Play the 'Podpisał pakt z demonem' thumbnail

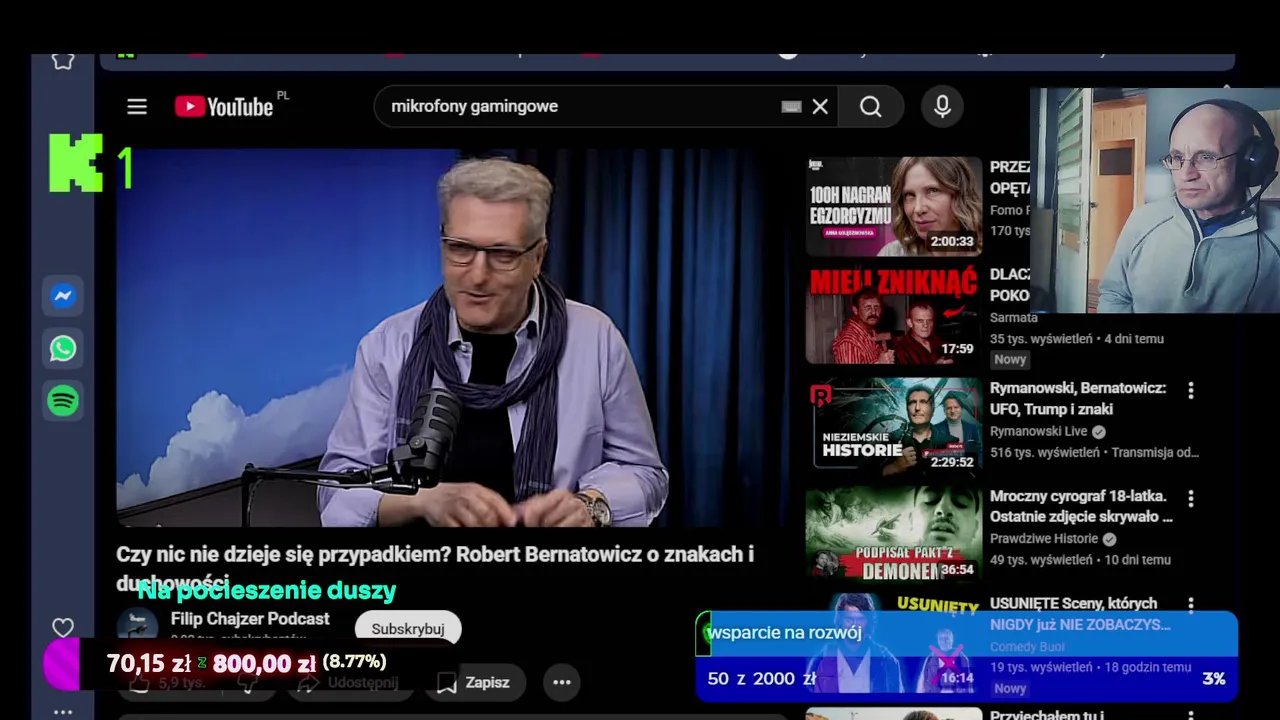894,532
